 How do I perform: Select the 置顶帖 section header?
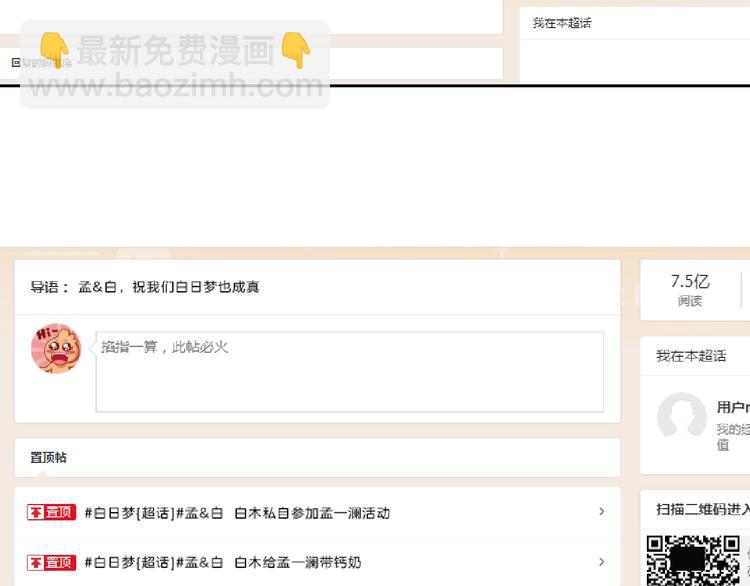[48, 457]
